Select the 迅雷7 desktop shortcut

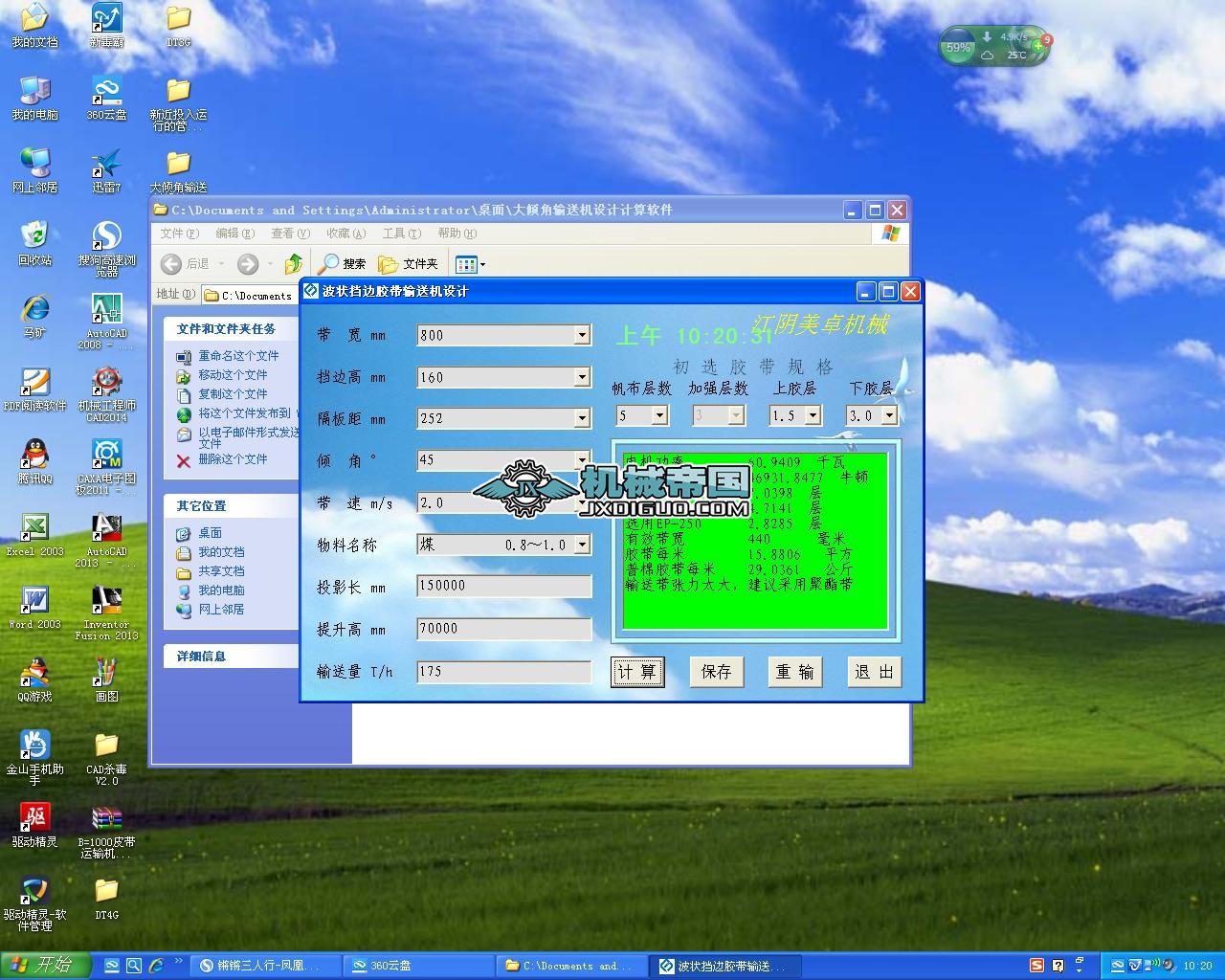tap(106, 170)
